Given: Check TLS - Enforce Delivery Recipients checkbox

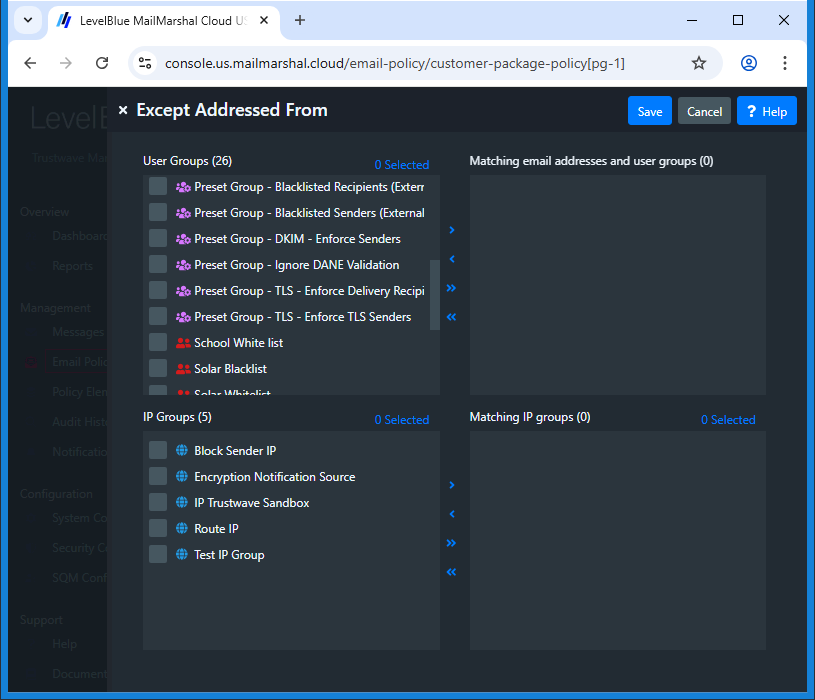Looking at the screenshot, I should 158,290.
